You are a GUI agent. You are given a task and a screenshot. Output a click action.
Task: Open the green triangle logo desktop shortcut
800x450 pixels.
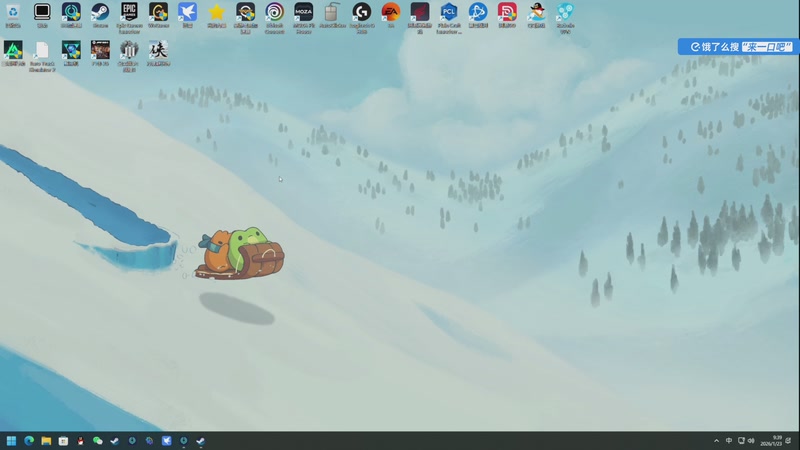click(x=13, y=53)
